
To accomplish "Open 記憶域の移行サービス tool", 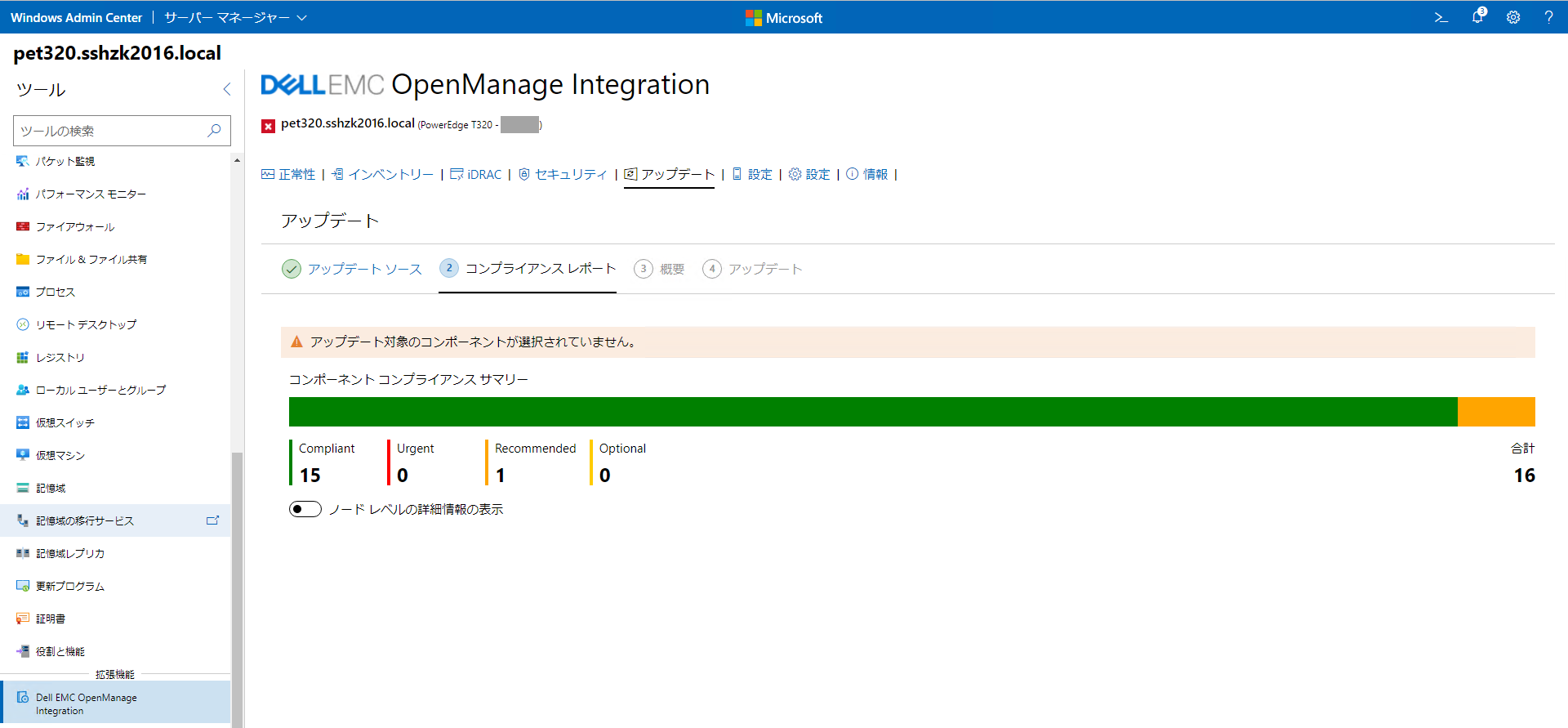I will click(115, 520).
